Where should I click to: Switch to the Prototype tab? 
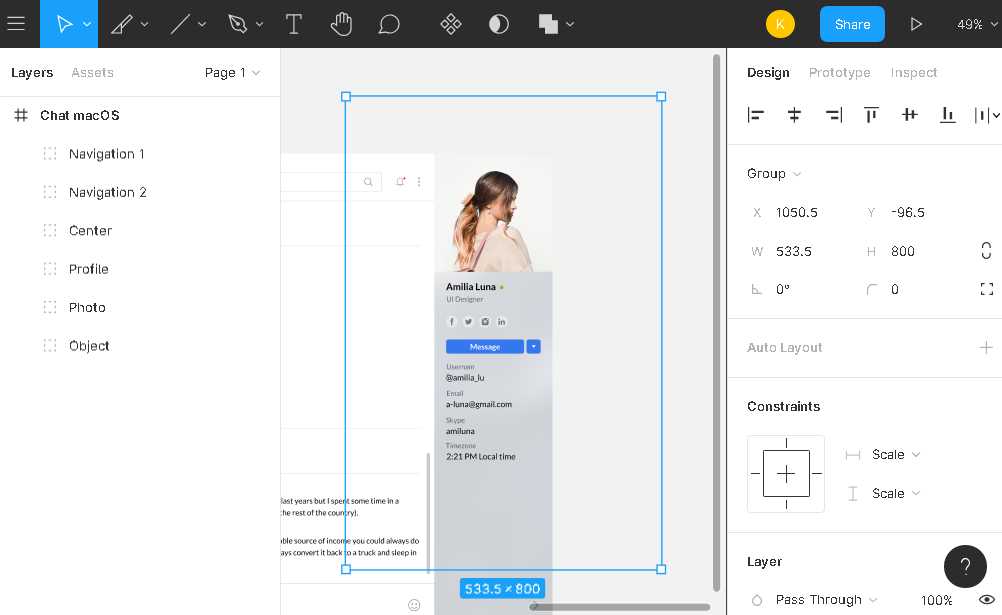click(839, 73)
